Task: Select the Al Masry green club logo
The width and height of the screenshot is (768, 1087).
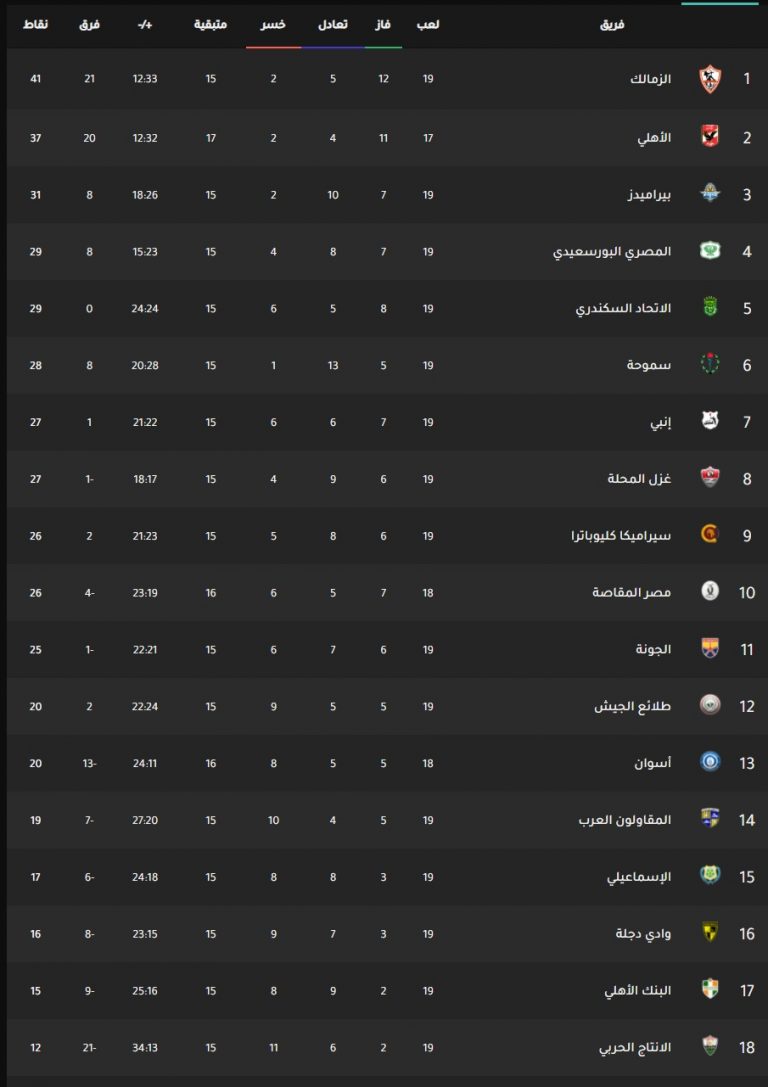Action: coord(710,250)
